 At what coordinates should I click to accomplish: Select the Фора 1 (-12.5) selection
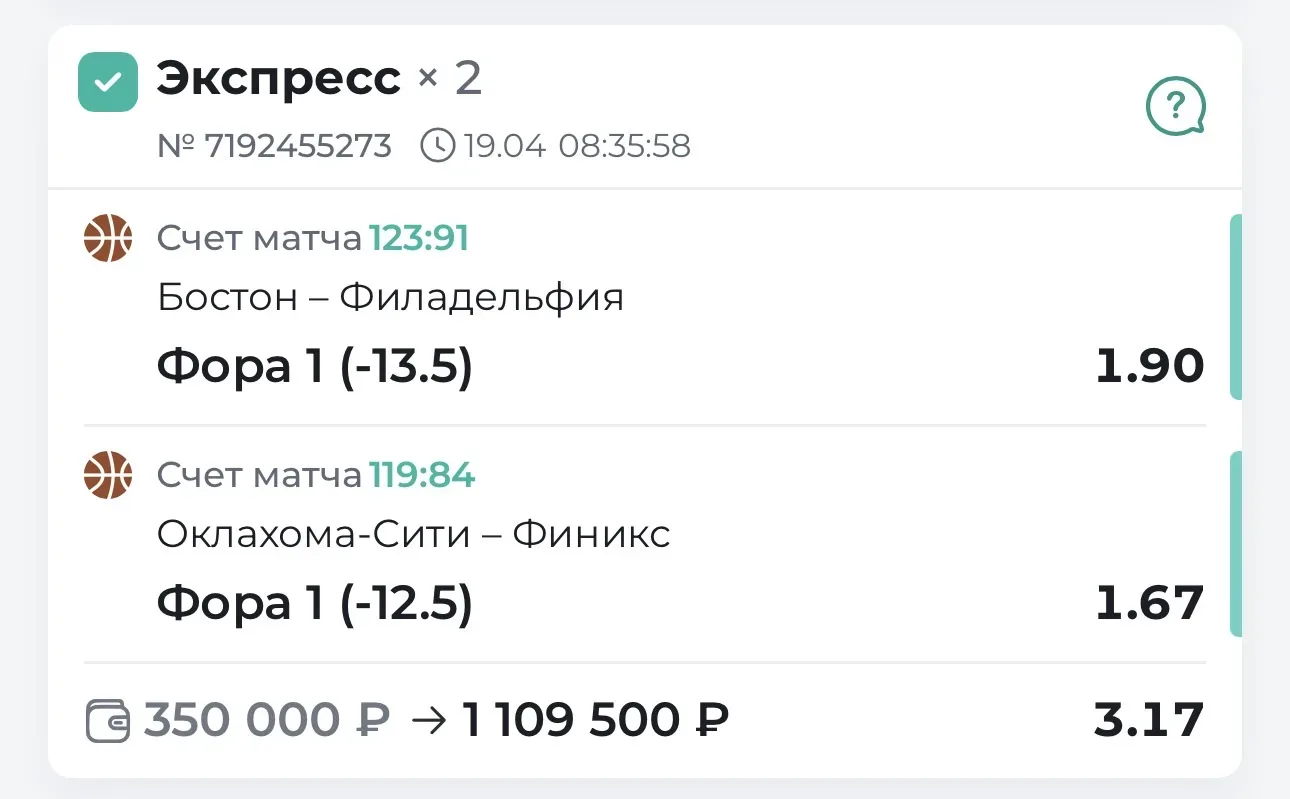[x=314, y=604]
